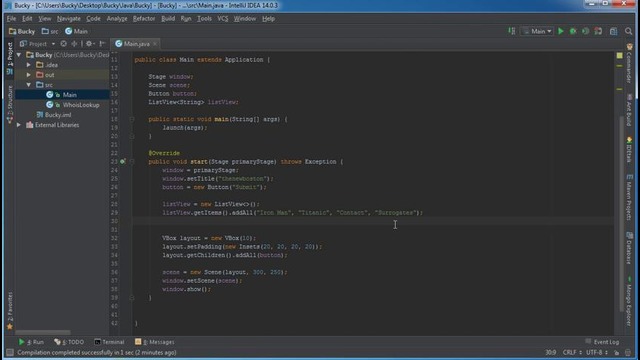This screenshot has height=360, width=640.
Task: Run the Main configuration with green arrow
Action: [561, 31]
